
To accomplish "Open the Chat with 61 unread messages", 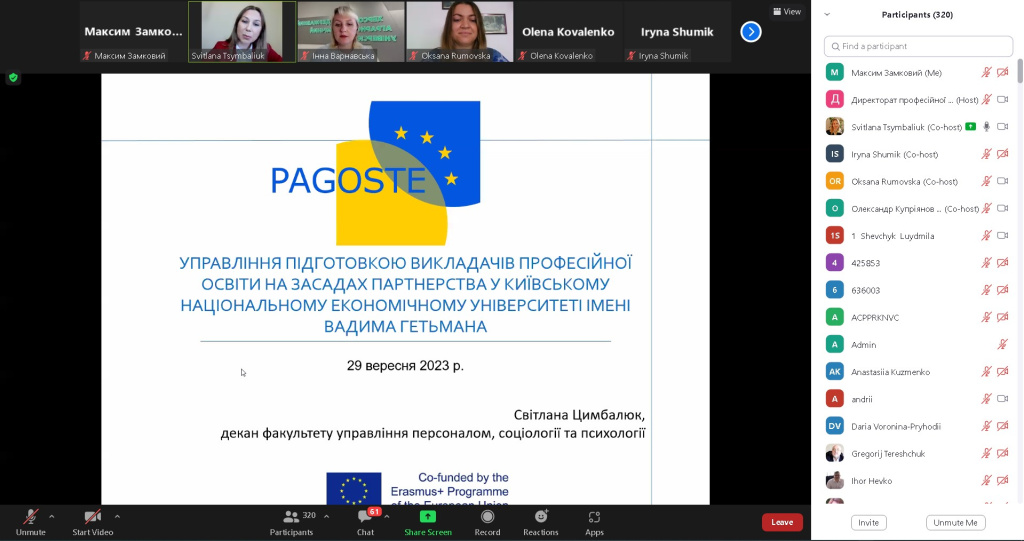I will pos(366,522).
